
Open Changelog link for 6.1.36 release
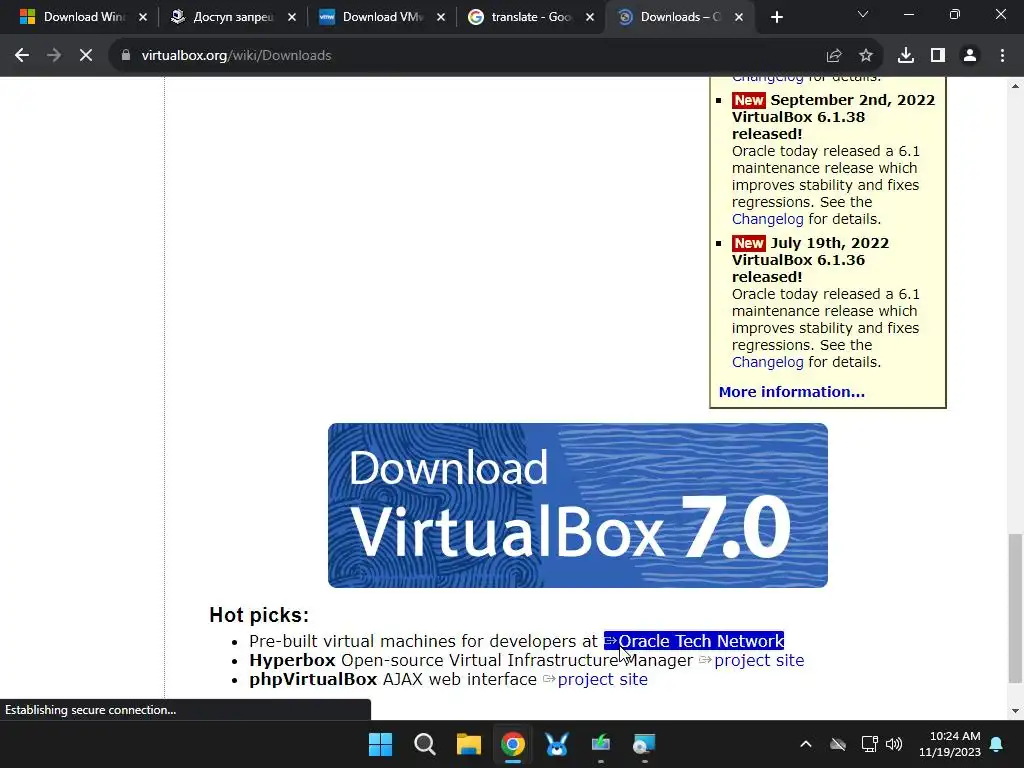coord(767,362)
